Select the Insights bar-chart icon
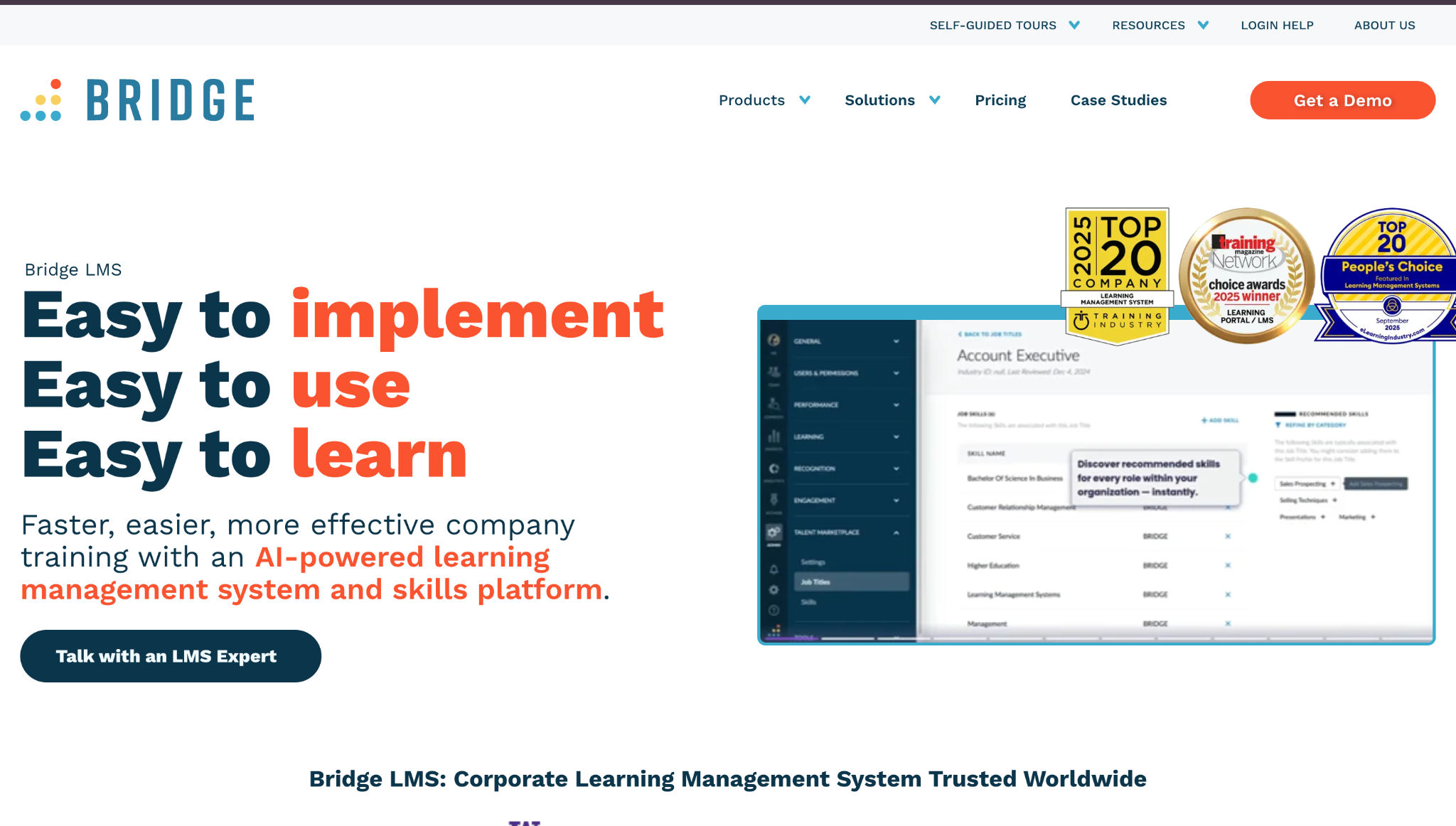Screen dimensions: 1456x826 click(774, 437)
